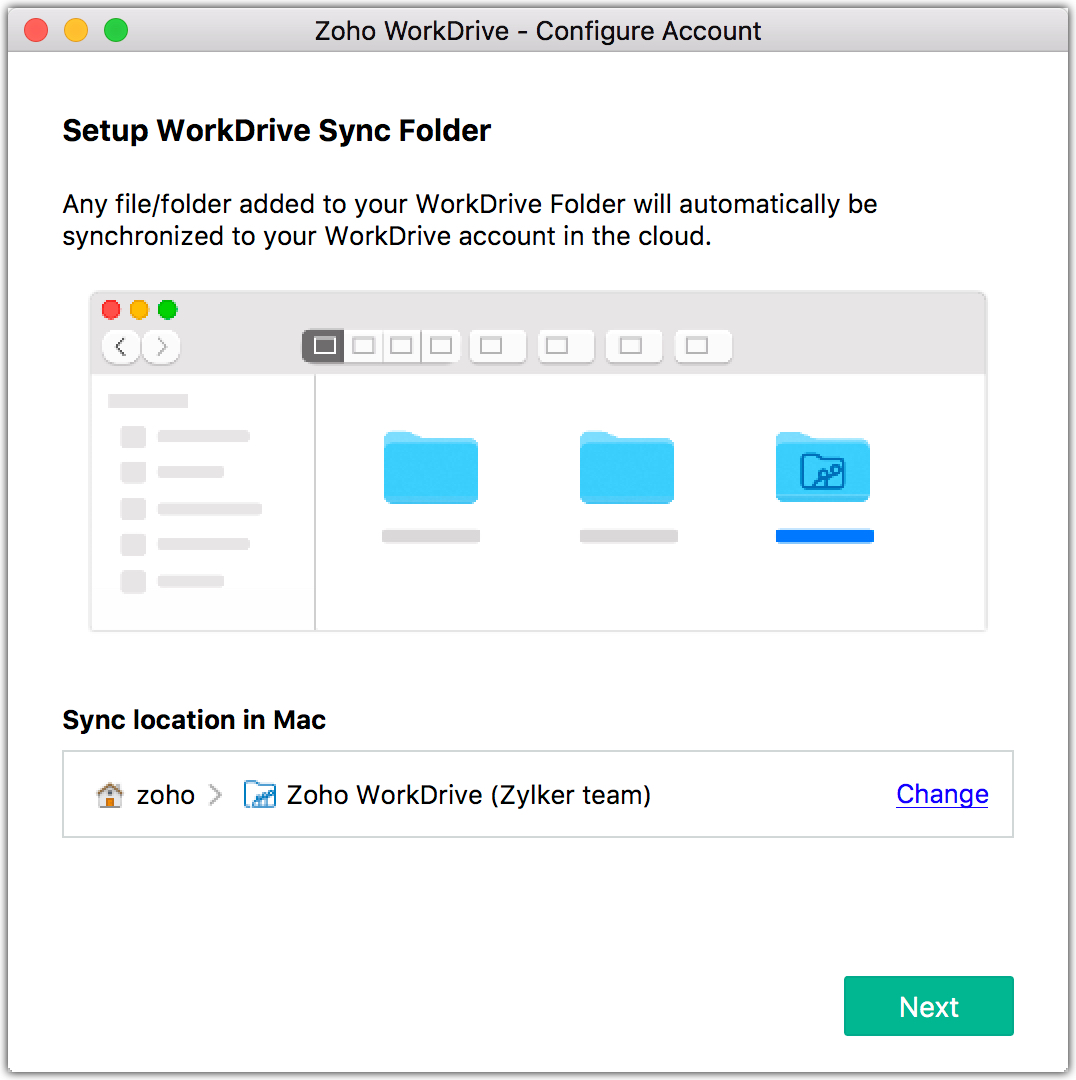Click the sync location path field
Viewport: 1076px width, 1080px height.
537,794
